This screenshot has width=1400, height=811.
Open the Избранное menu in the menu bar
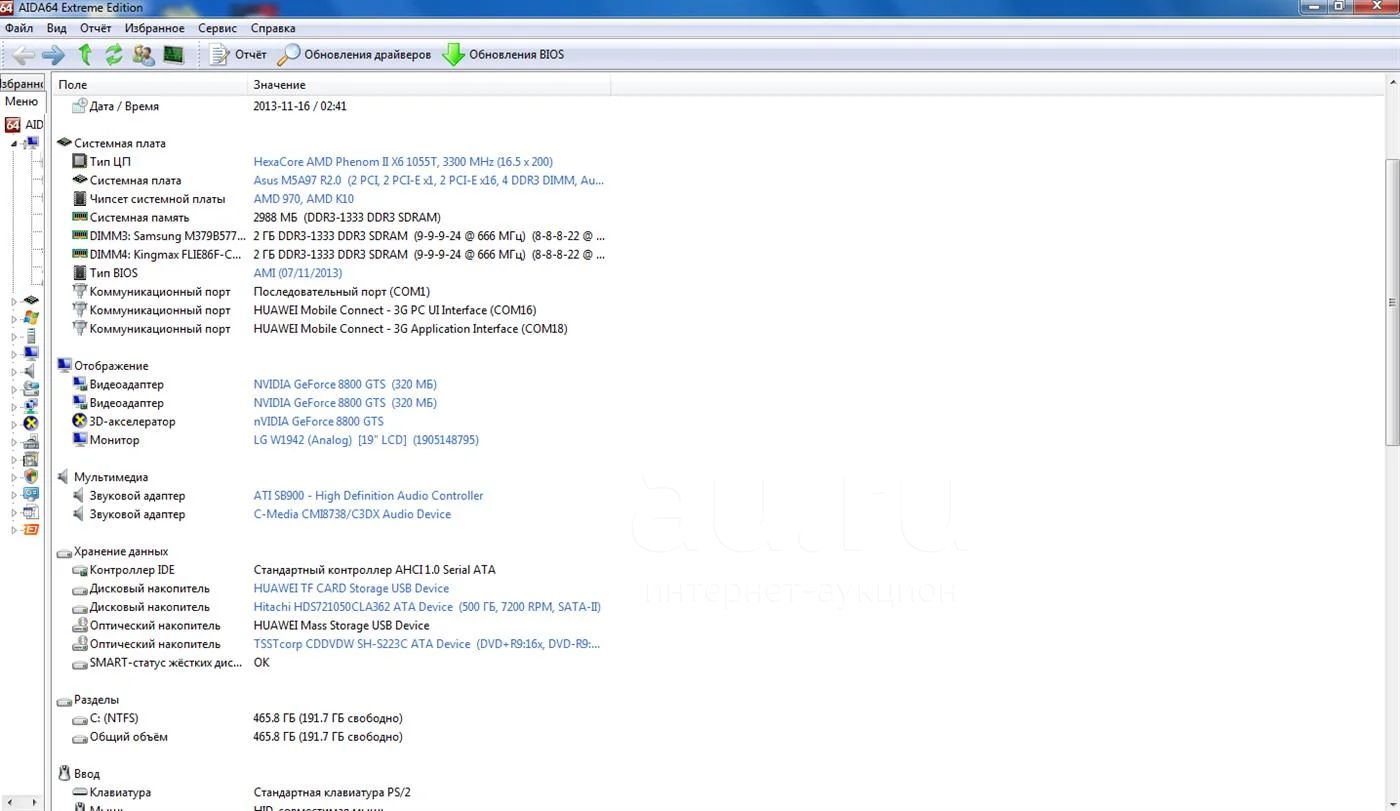154,28
